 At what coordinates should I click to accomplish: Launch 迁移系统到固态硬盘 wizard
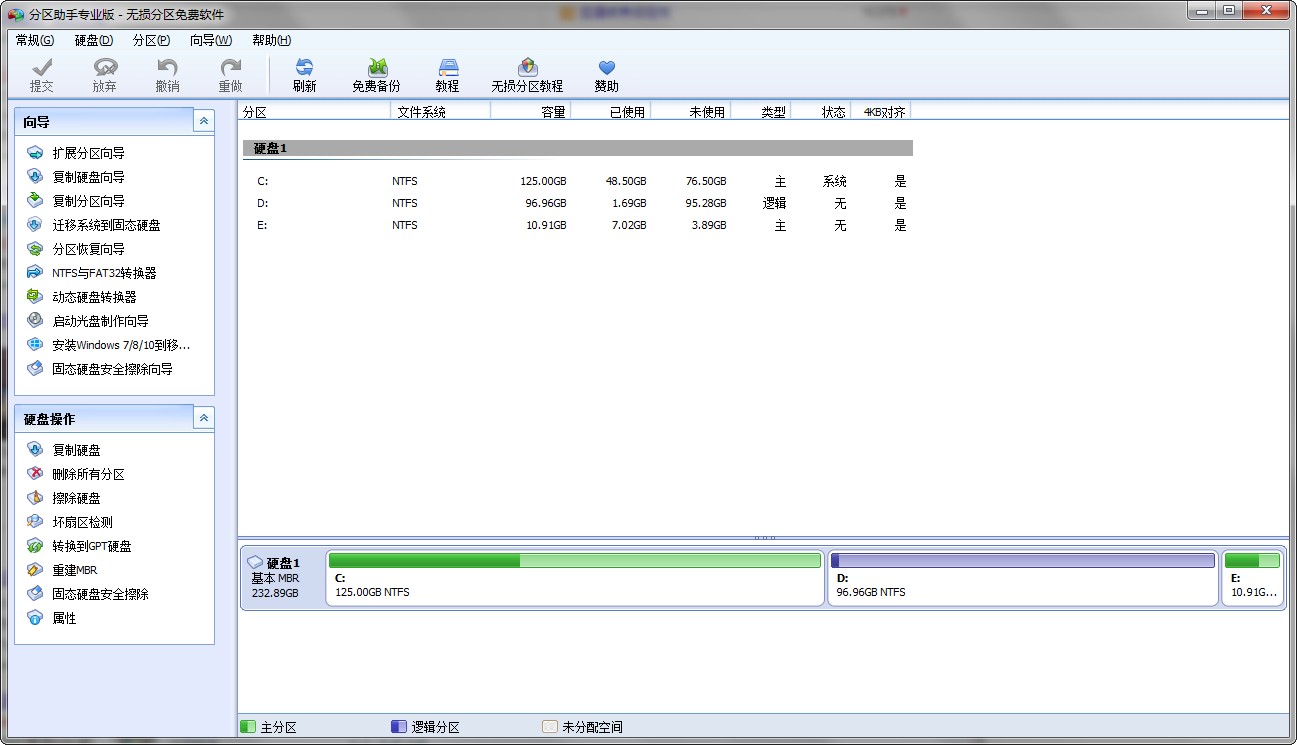106,225
